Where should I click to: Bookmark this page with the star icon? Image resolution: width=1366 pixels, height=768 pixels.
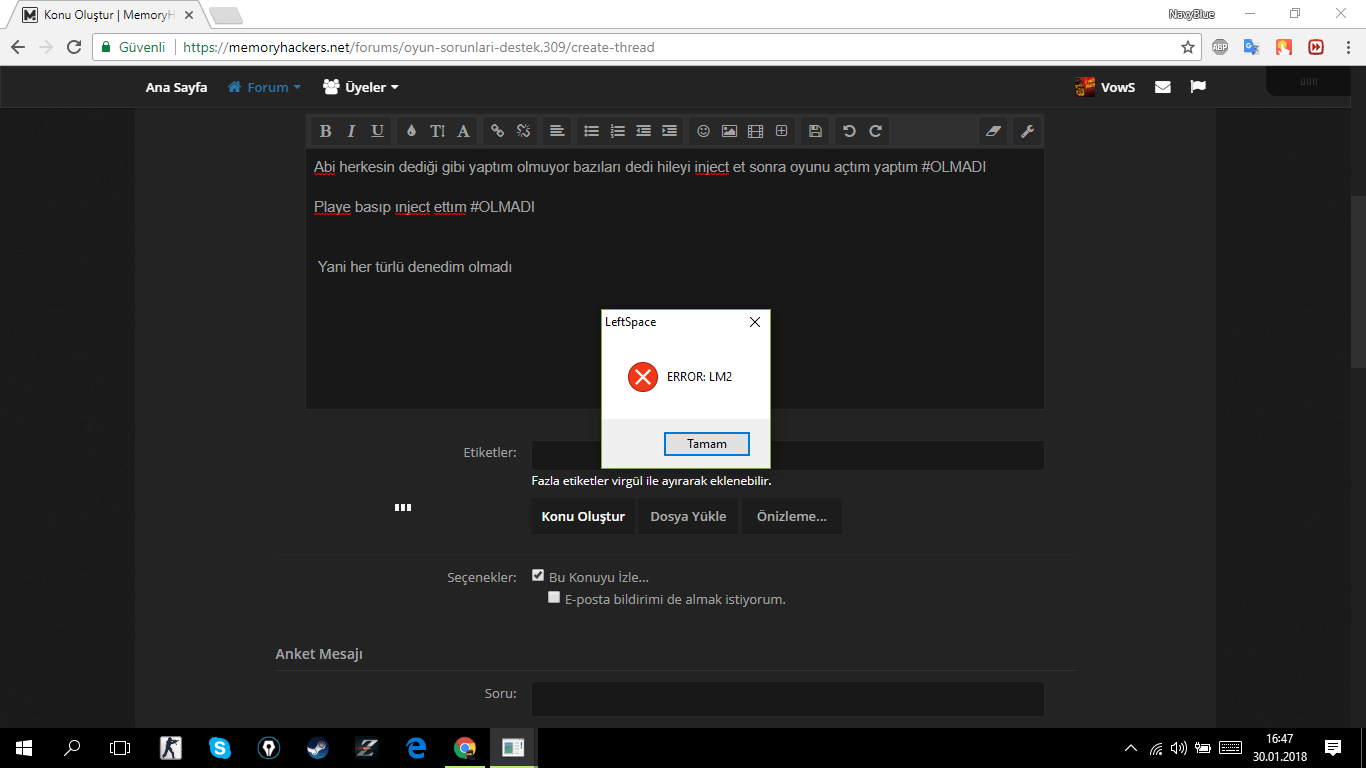click(1188, 47)
